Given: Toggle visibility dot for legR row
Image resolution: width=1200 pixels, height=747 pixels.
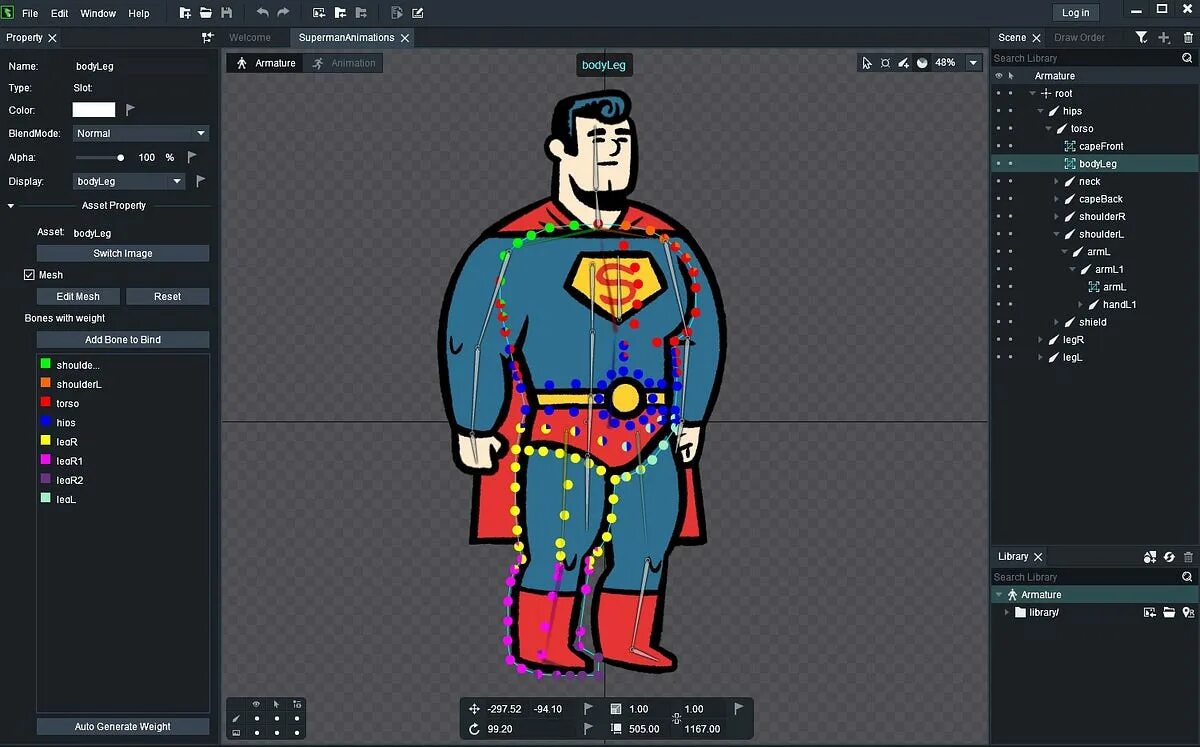Looking at the screenshot, I should click(997, 340).
